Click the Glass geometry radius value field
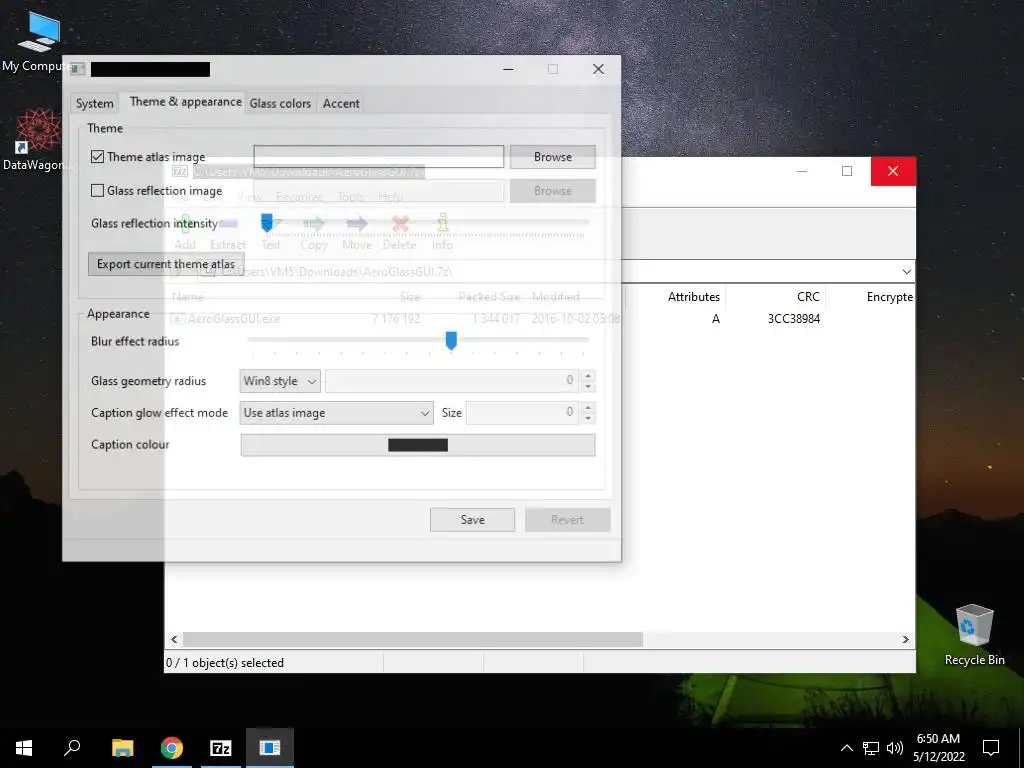This screenshot has height=768, width=1024. tap(451, 381)
